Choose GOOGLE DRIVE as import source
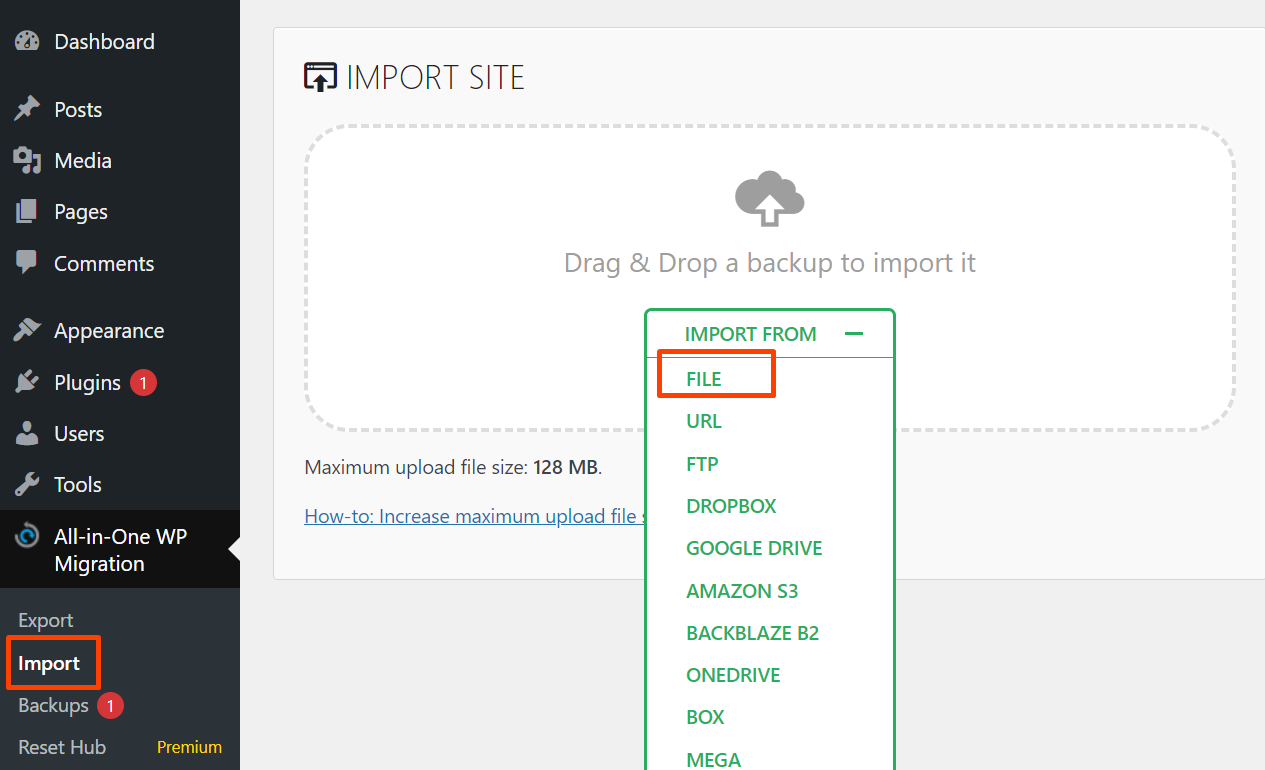The width and height of the screenshot is (1265, 770). click(x=754, y=548)
